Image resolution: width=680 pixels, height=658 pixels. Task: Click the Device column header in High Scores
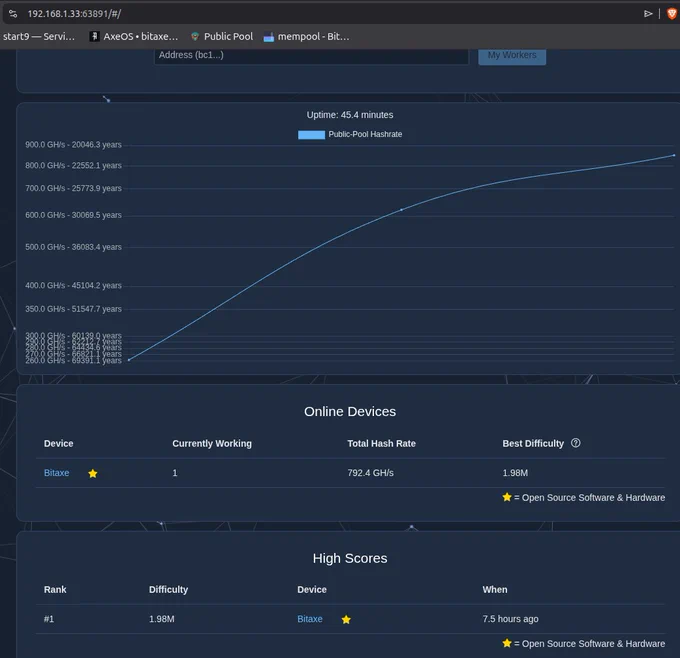(312, 589)
